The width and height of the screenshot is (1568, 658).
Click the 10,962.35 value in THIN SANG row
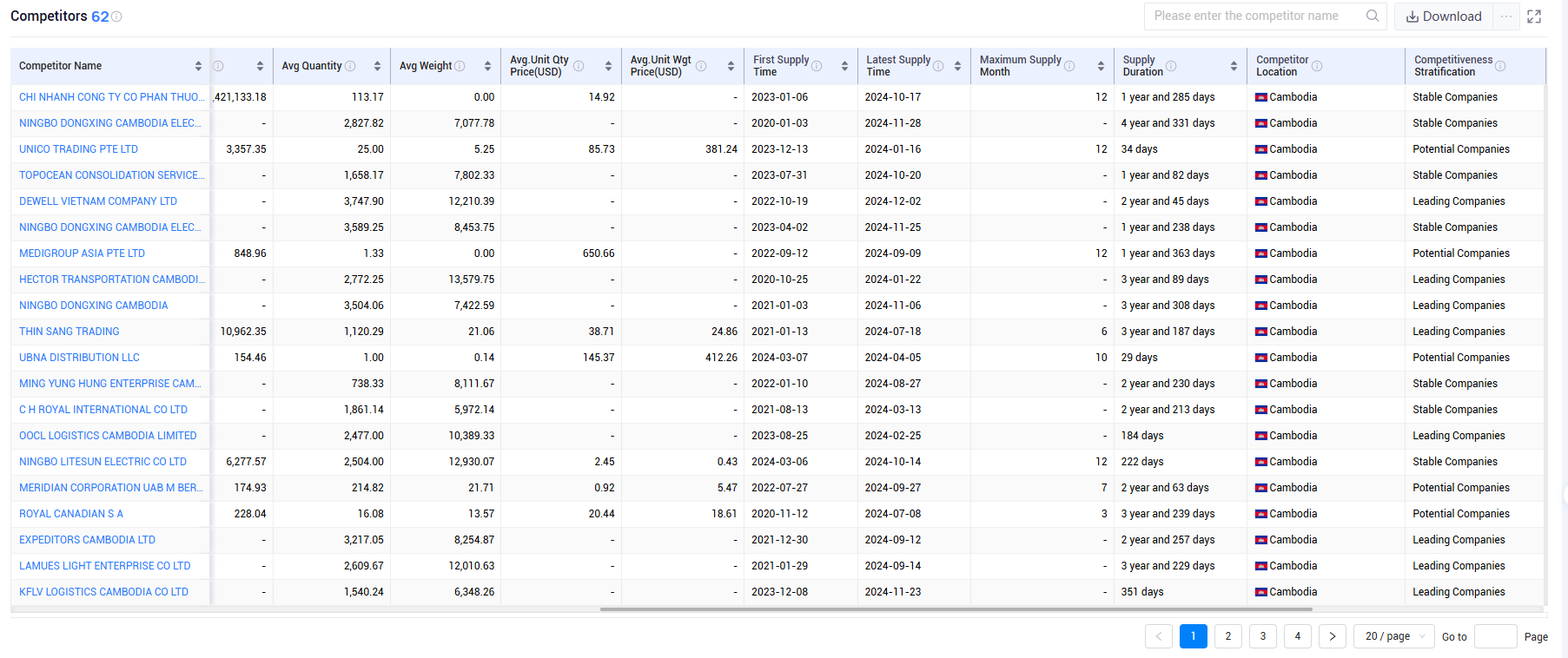(x=243, y=332)
